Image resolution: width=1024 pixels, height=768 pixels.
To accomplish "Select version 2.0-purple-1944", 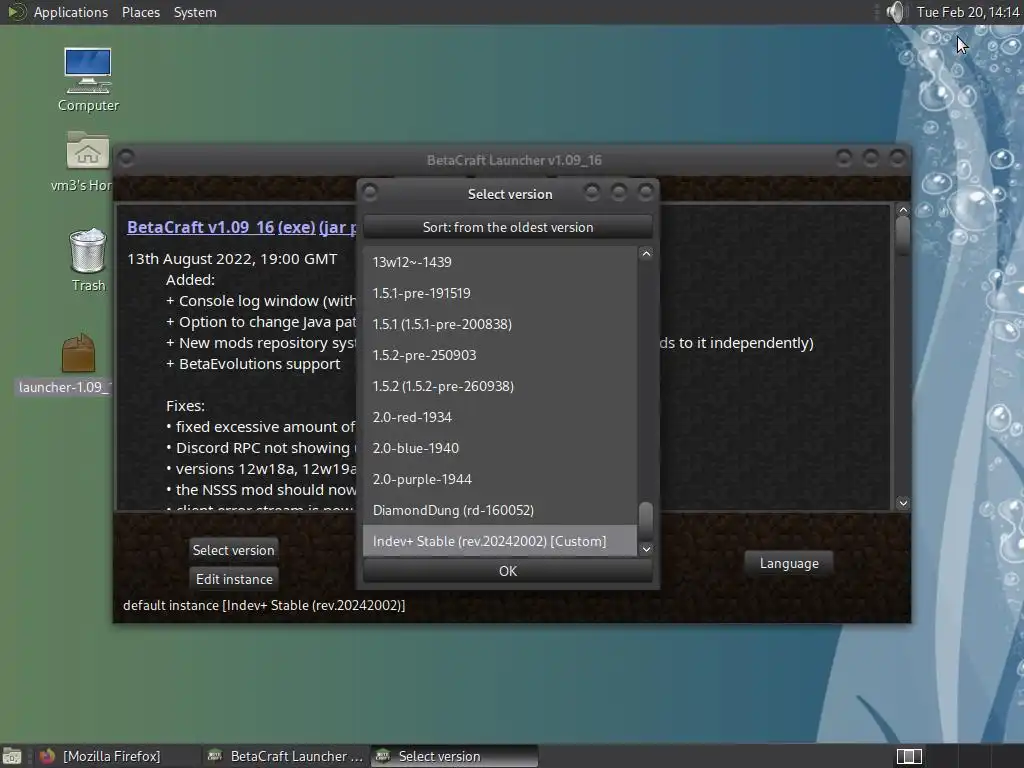I will pos(500,479).
